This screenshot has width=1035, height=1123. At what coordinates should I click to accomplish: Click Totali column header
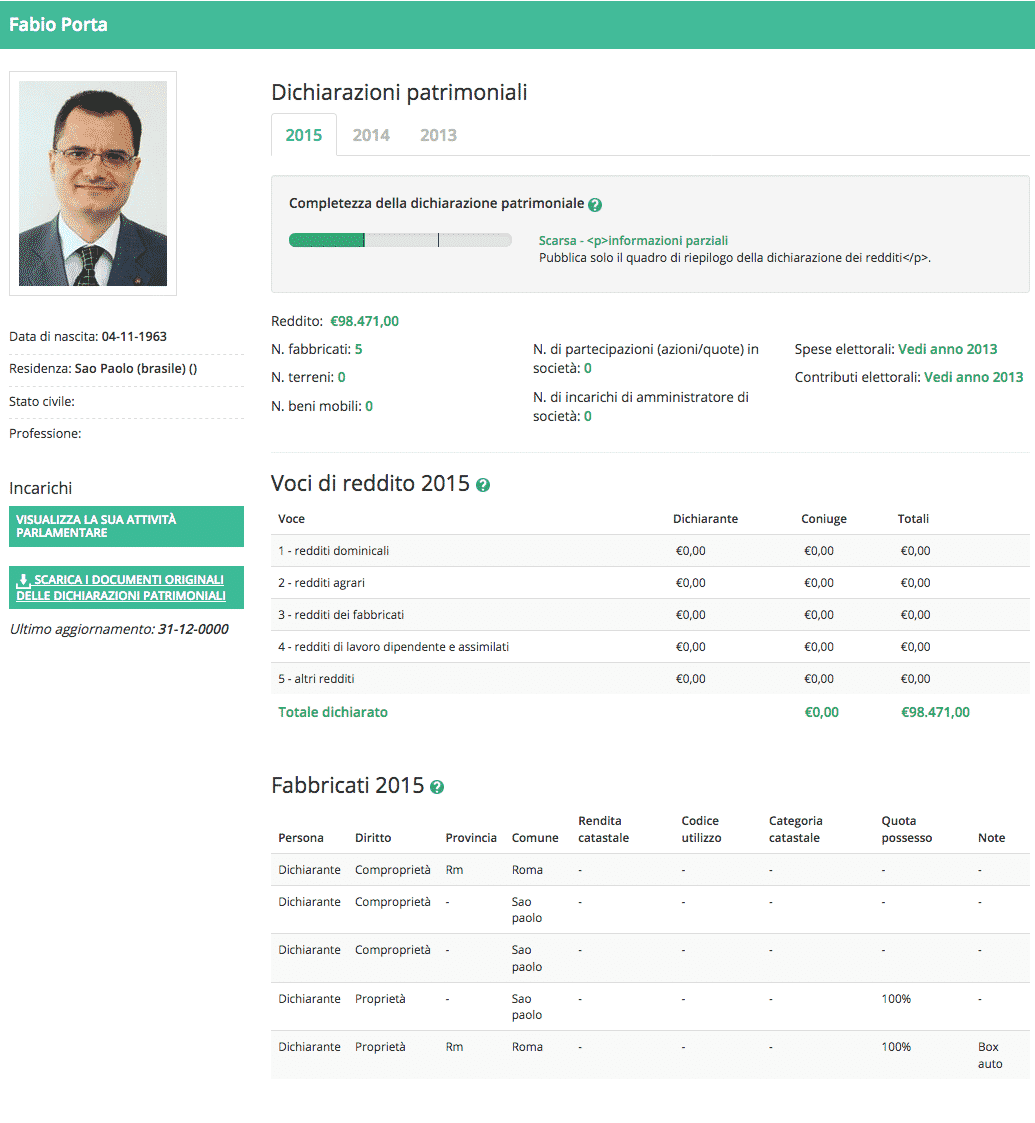click(x=913, y=519)
